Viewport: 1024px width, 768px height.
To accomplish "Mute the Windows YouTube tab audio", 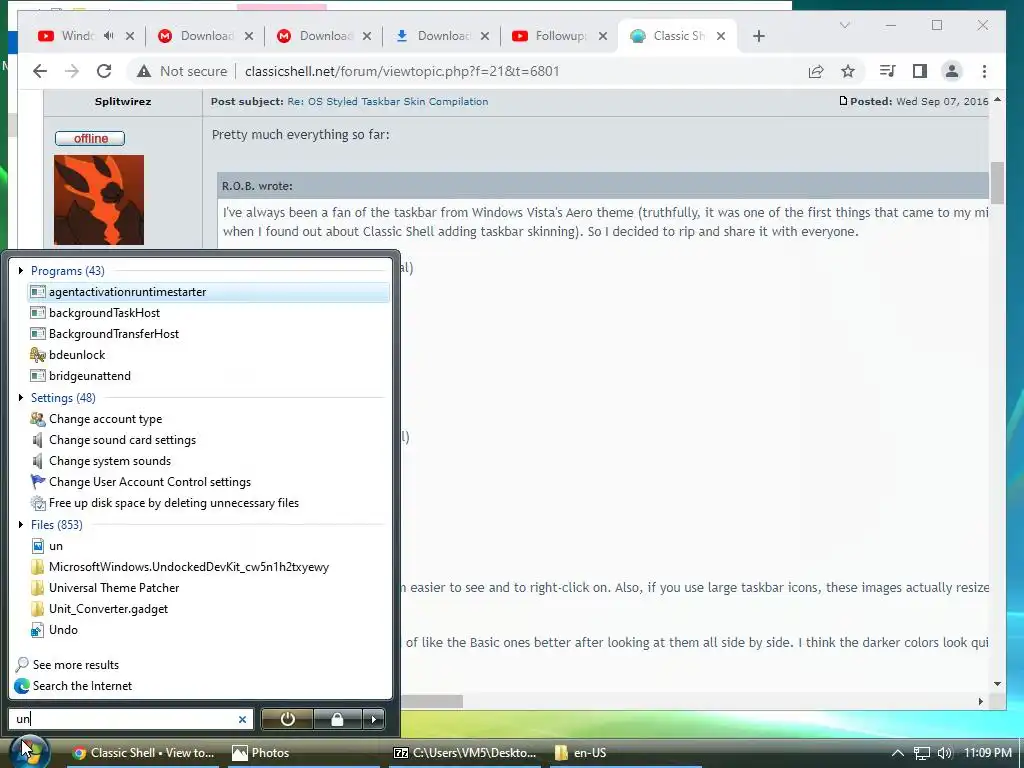I will point(108,36).
